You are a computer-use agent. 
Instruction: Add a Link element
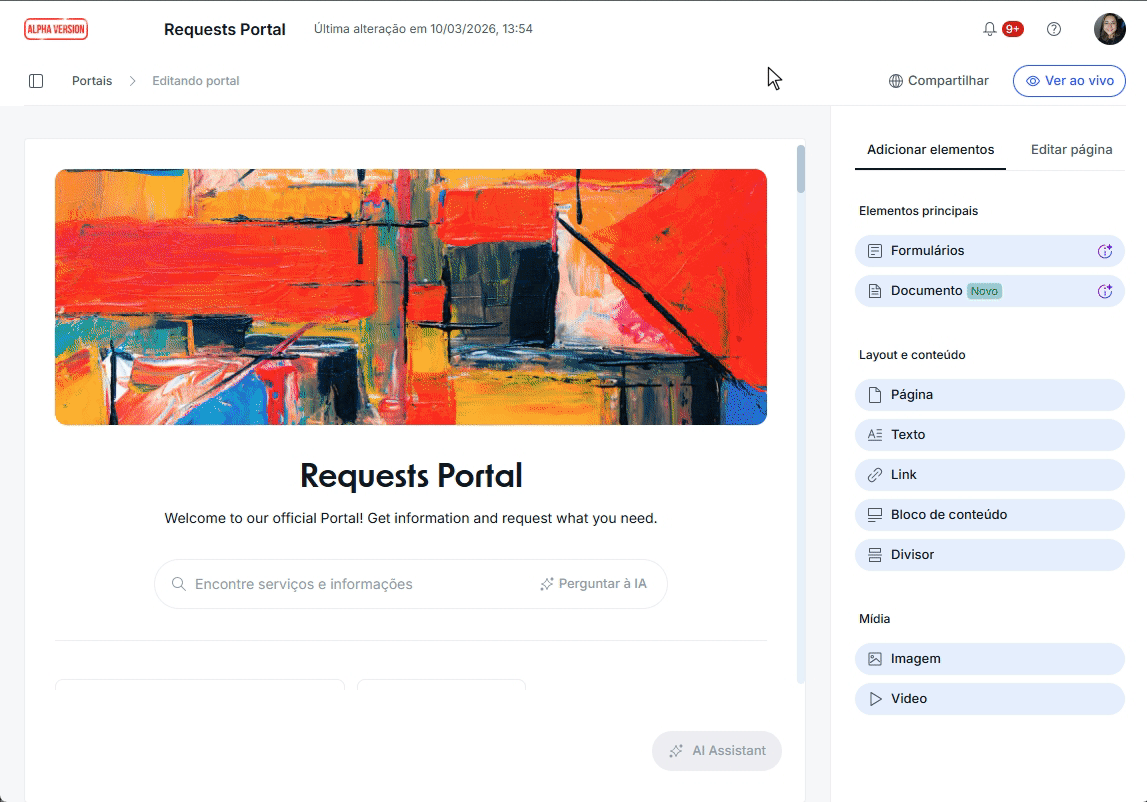989,476
